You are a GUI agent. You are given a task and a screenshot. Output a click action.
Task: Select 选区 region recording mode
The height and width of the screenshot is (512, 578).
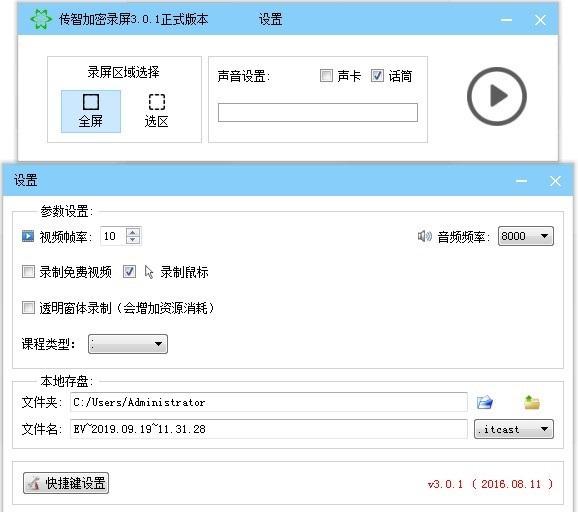(x=156, y=111)
